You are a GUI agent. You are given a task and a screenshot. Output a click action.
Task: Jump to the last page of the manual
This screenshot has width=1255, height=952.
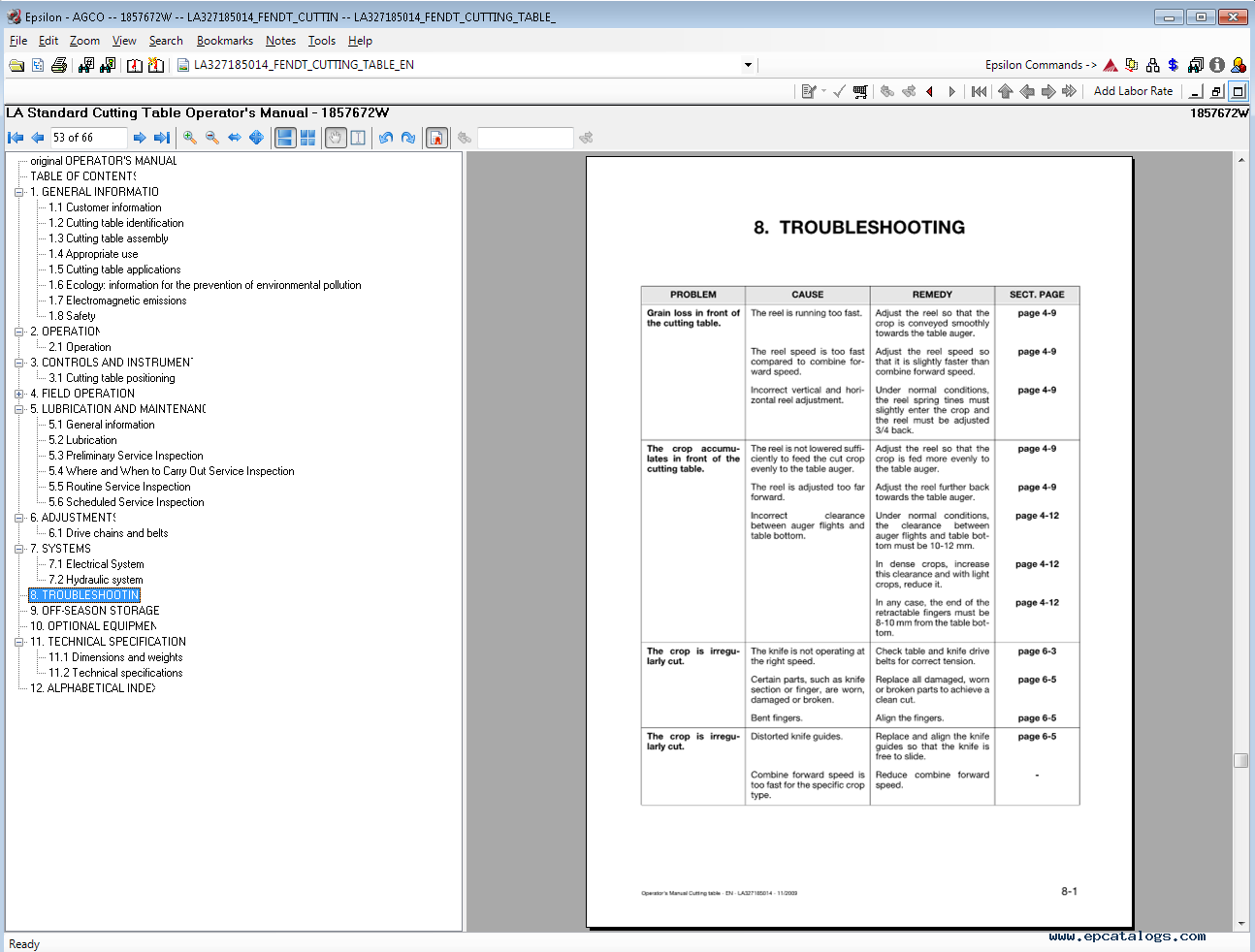162,138
